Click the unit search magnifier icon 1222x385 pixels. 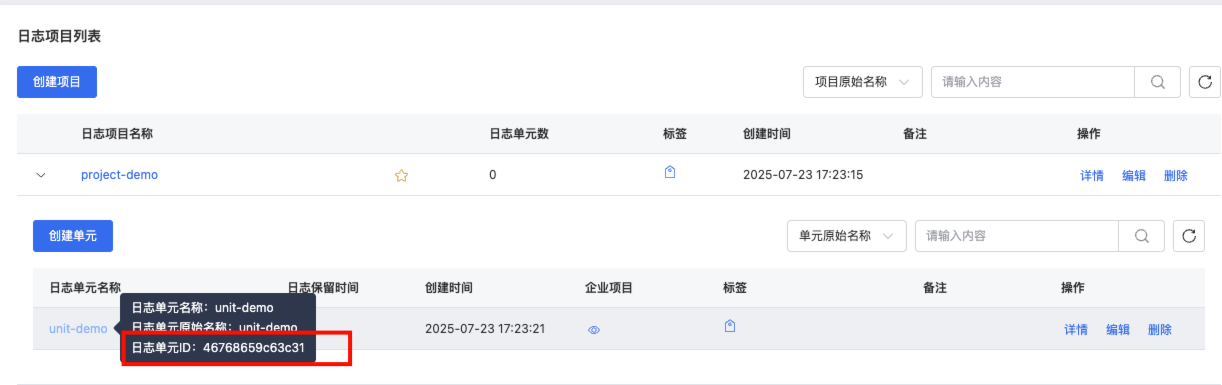pyautogui.click(x=1142, y=236)
